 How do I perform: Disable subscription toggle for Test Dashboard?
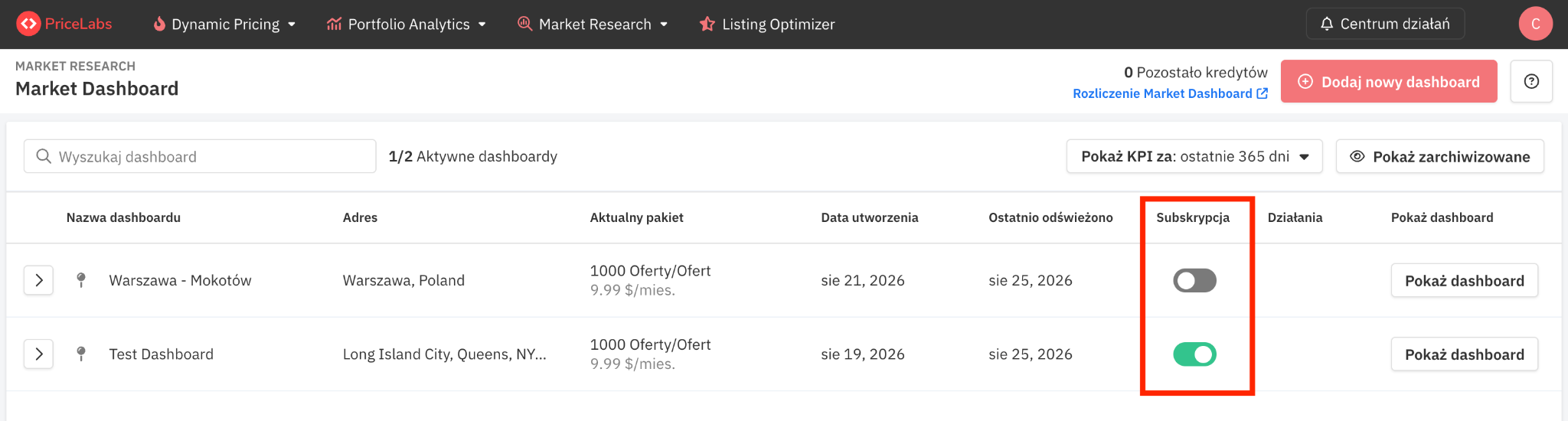click(1194, 354)
